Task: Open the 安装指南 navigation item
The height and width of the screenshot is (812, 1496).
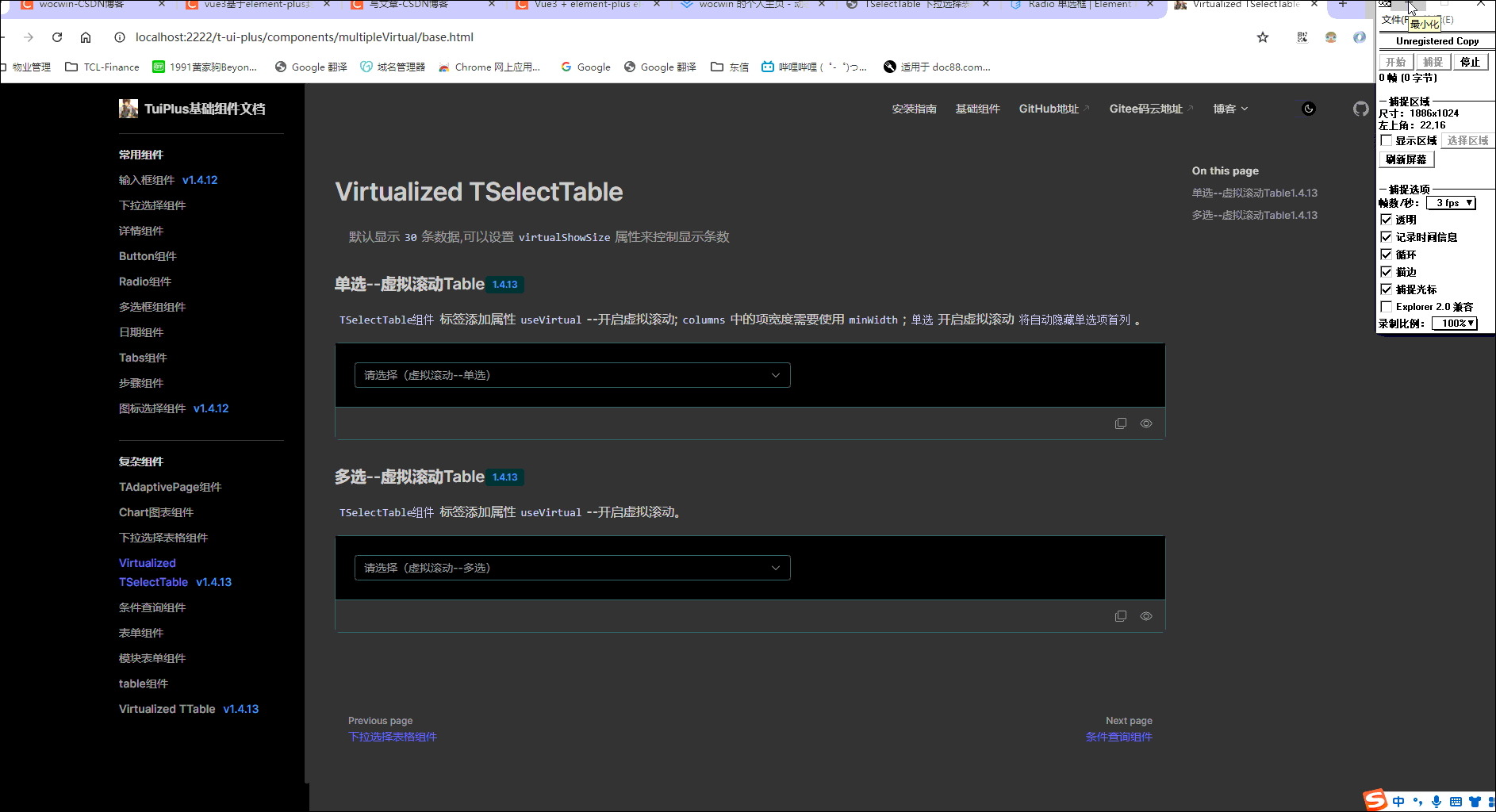Action: click(914, 109)
